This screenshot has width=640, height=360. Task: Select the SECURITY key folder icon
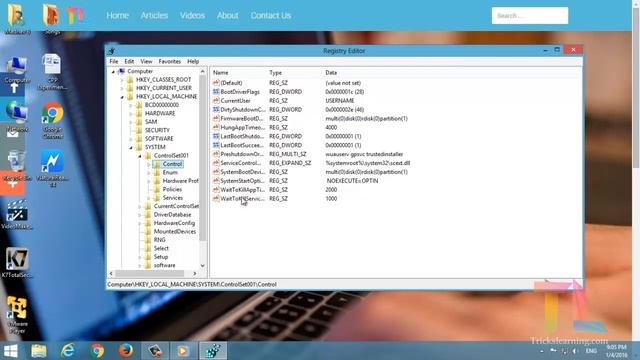coord(139,130)
